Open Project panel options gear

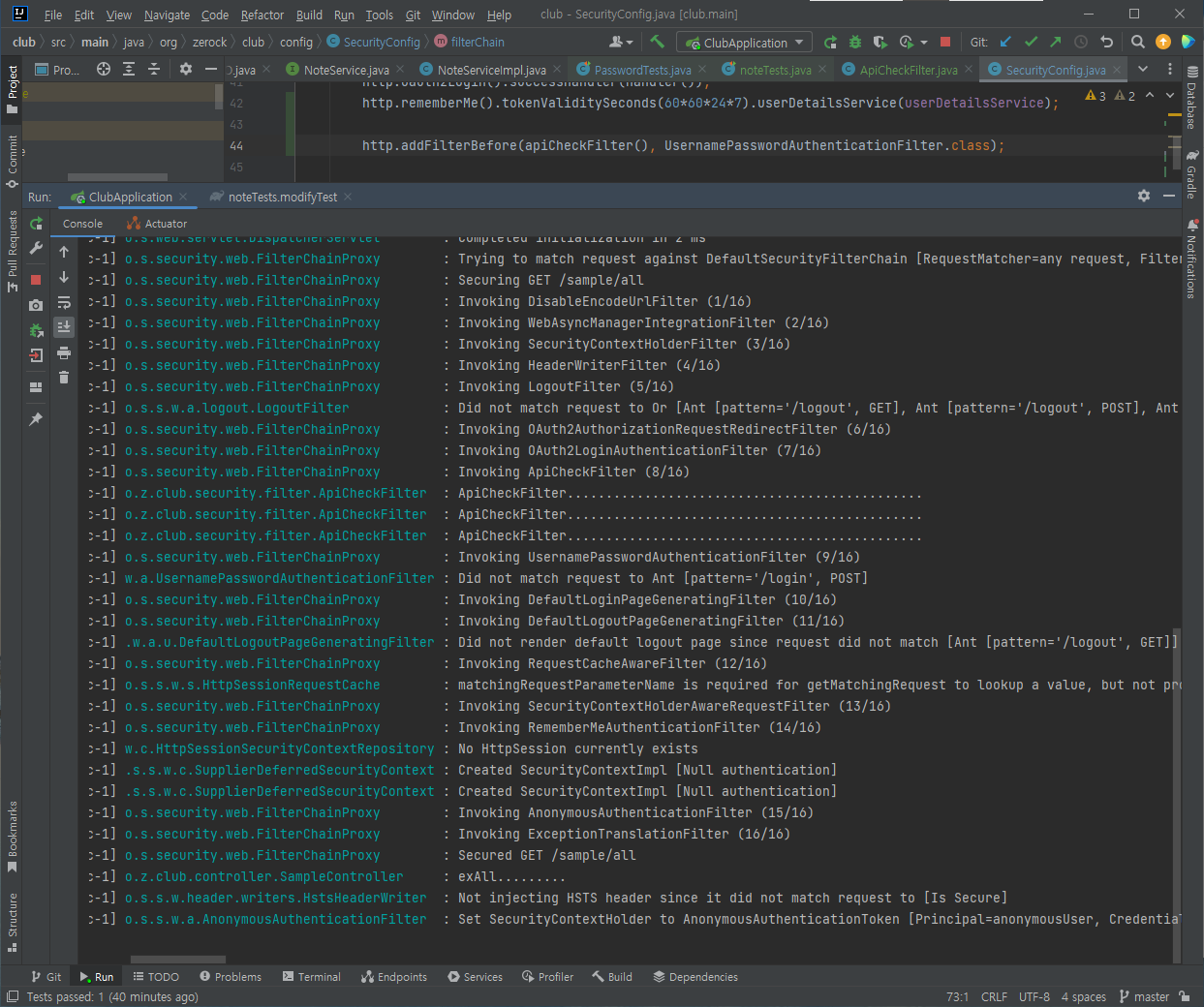(x=186, y=69)
